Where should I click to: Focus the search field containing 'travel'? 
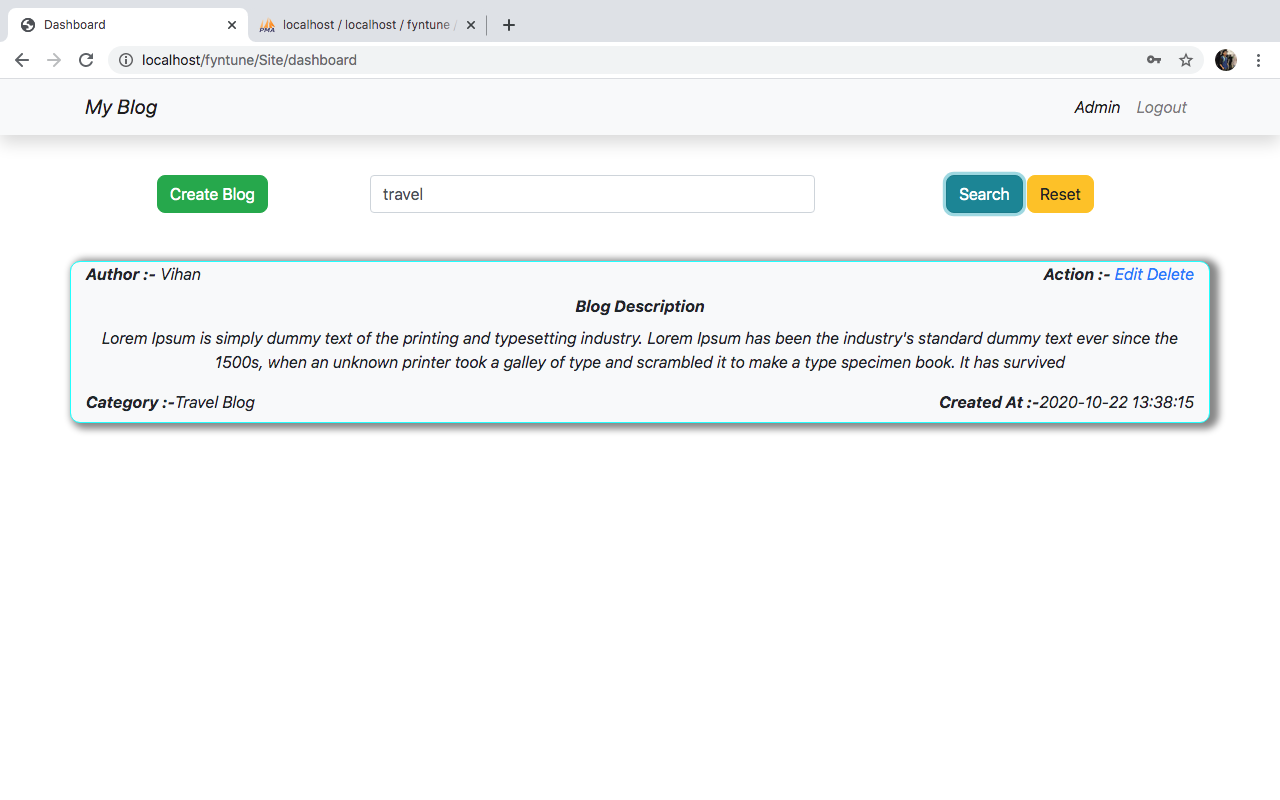[x=592, y=194]
